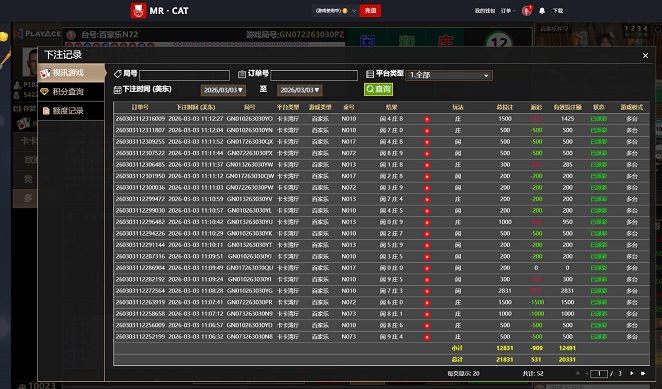Screen dimensions: 662x389
Task: Jump to the last page arrow
Action: (643, 373)
